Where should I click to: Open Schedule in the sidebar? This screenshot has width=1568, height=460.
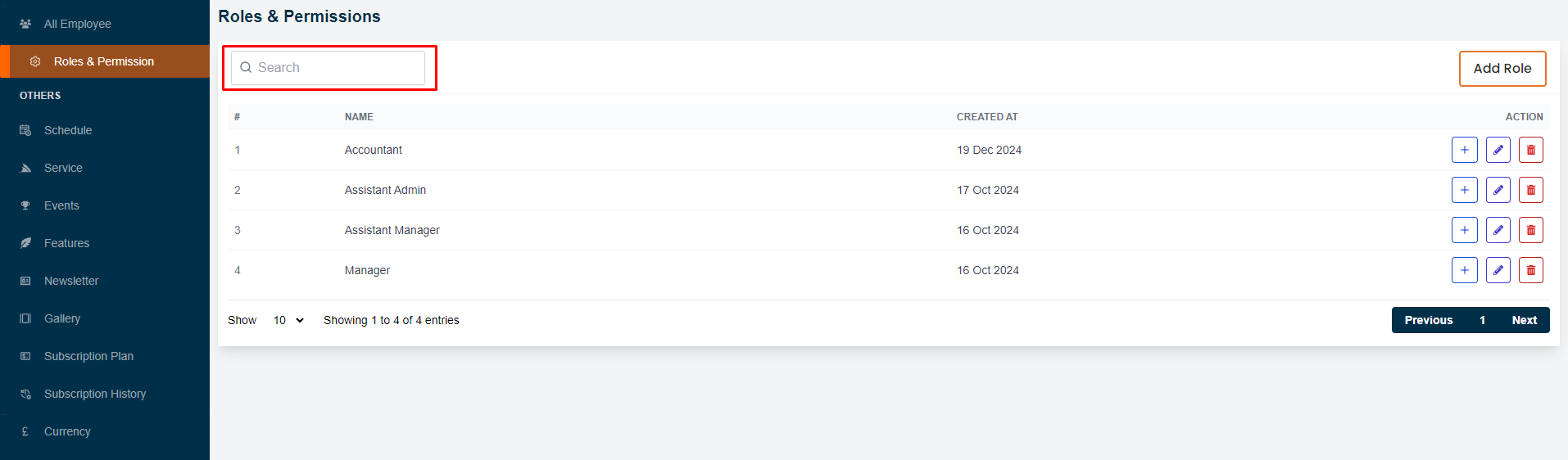[68, 130]
